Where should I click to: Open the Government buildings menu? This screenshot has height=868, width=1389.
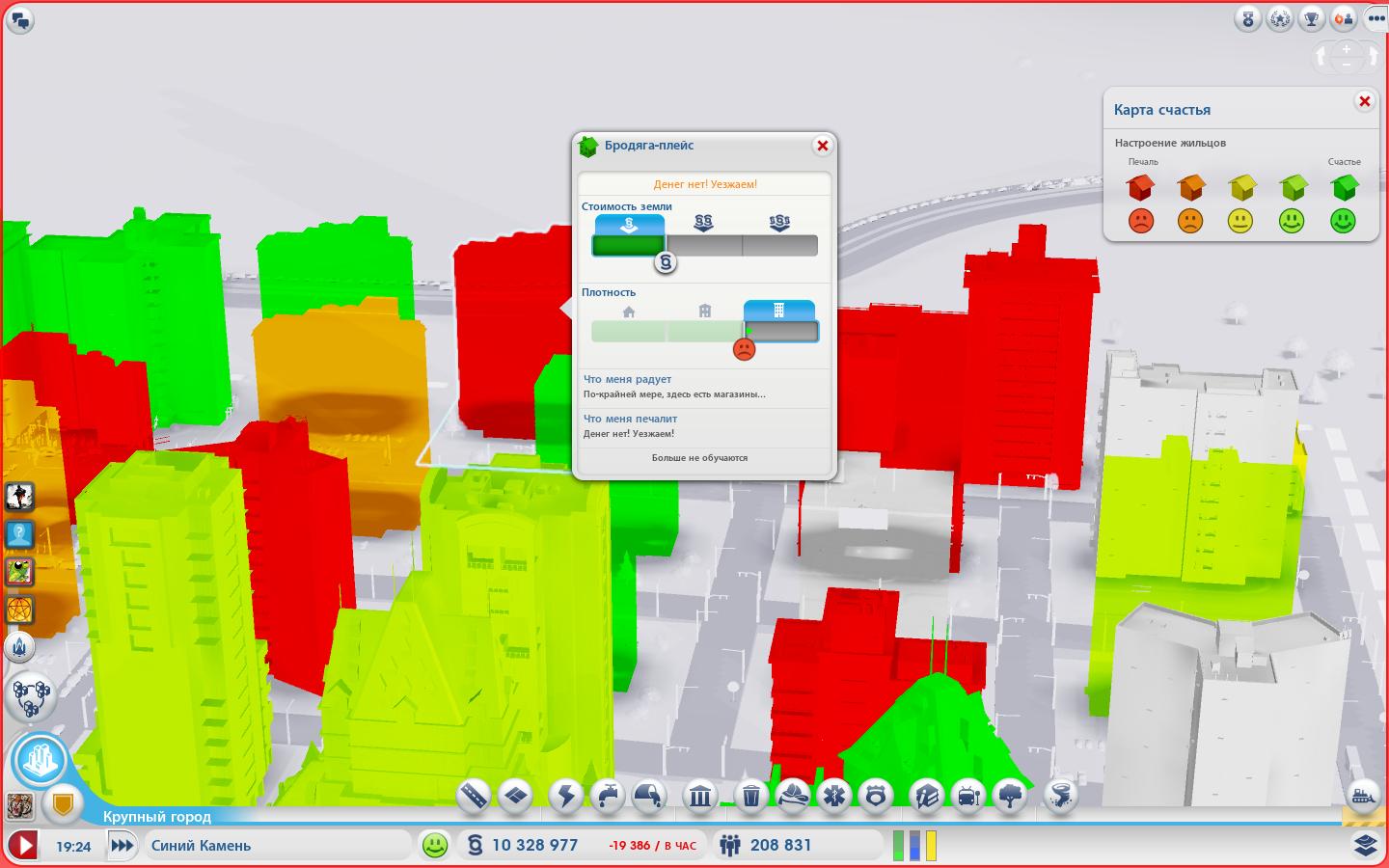701,797
